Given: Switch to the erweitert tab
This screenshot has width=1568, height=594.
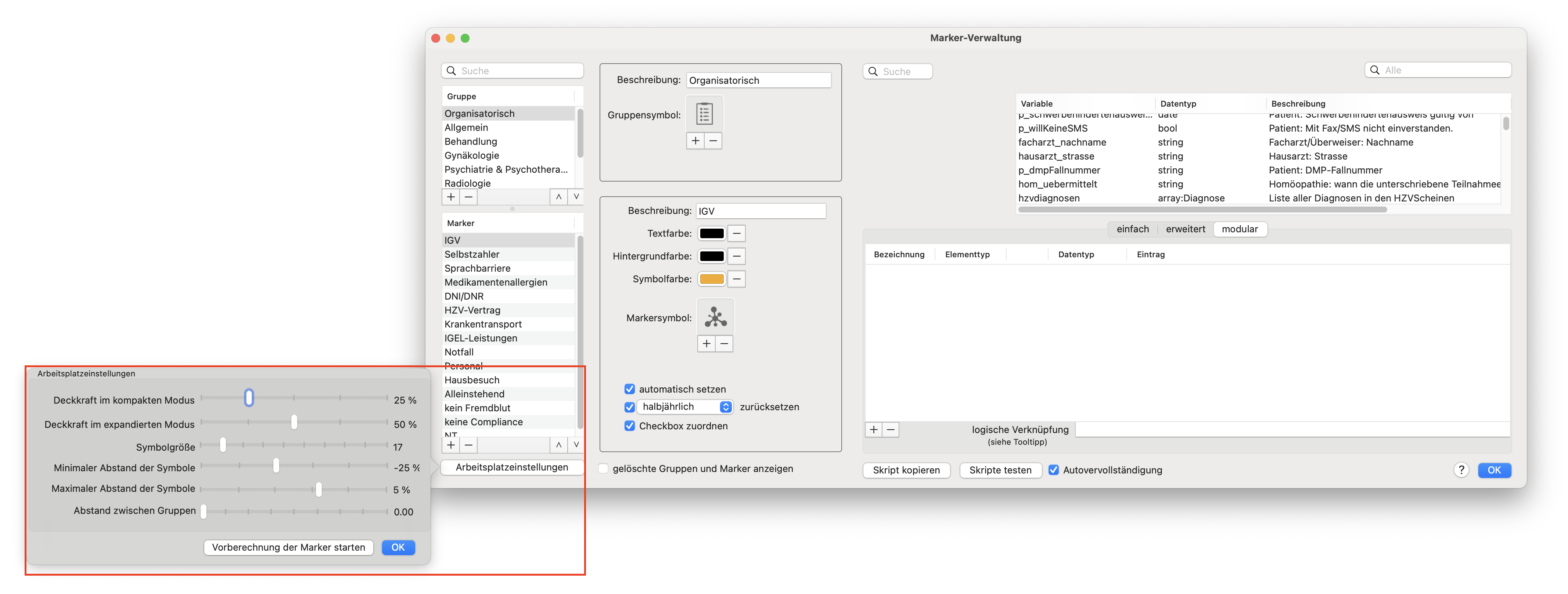Looking at the screenshot, I should 1185,229.
